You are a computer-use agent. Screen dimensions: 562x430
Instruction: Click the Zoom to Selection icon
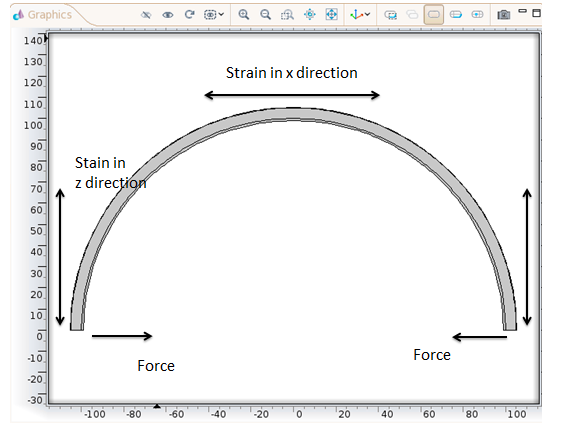[310, 15]
